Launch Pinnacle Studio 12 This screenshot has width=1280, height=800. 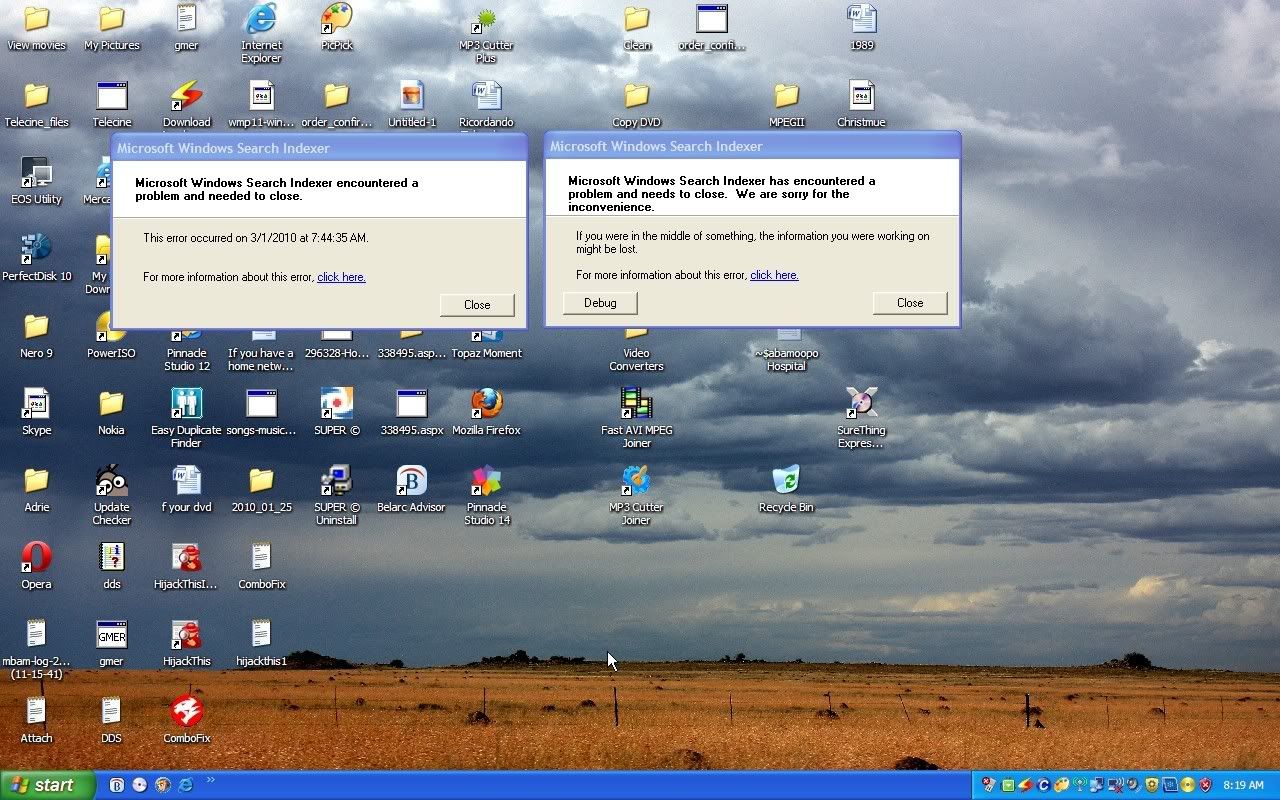(x=186, y=351)
